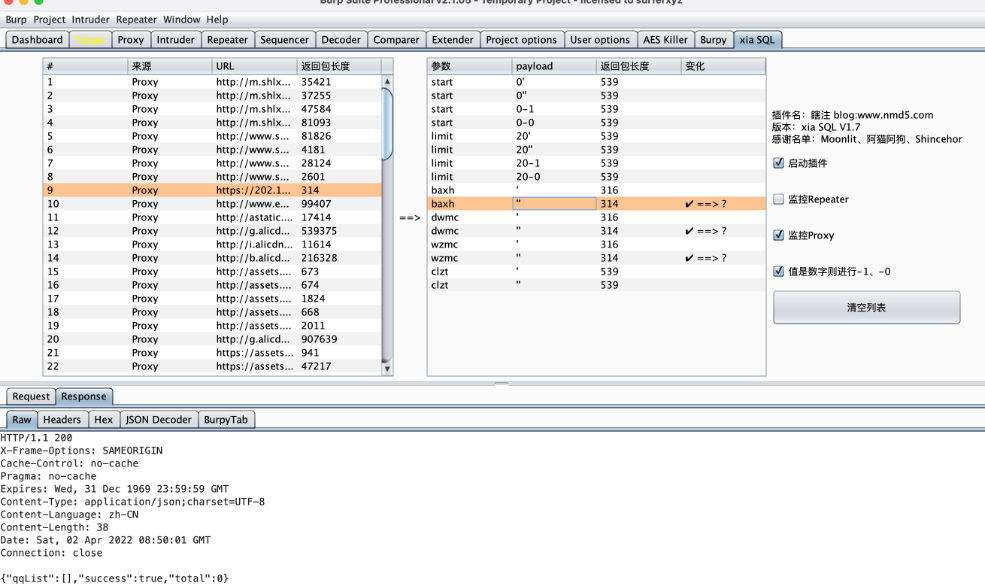This screenshot has width=985, height=584.
Task: Switch to the Target tab
Action: (90, 40)
